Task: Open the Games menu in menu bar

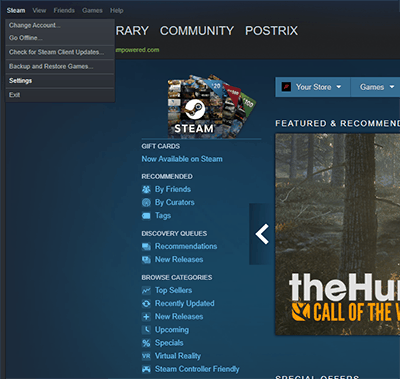Action: (x=92, y=11)
